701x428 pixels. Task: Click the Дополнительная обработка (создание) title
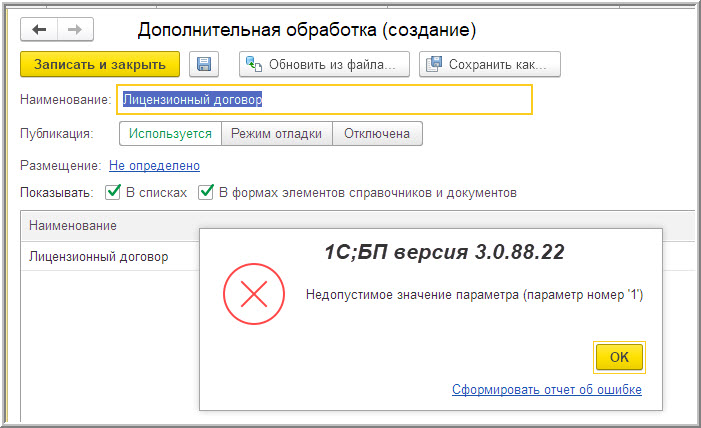tap(307, 30)
